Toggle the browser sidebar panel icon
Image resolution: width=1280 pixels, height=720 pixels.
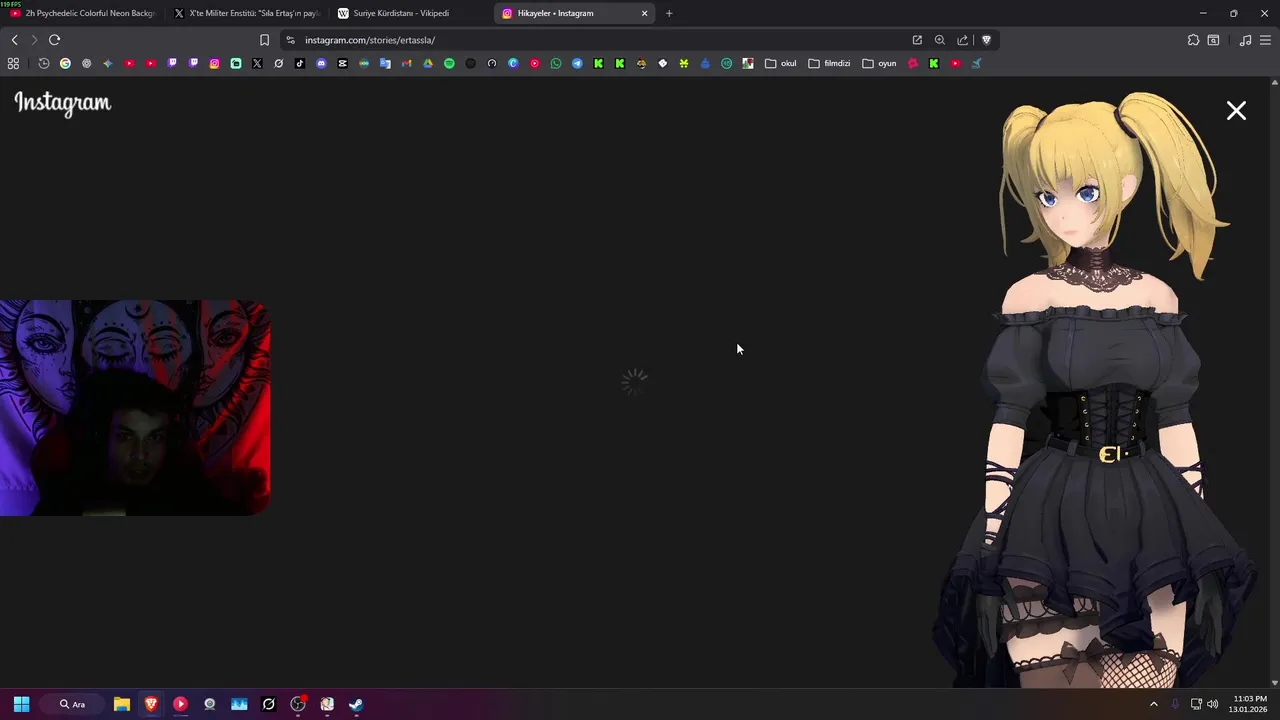tap(1213, 40)
